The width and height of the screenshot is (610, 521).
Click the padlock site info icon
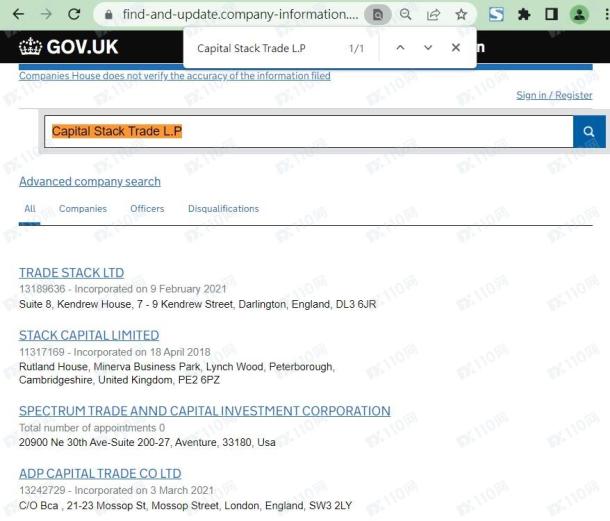point(109,14)
